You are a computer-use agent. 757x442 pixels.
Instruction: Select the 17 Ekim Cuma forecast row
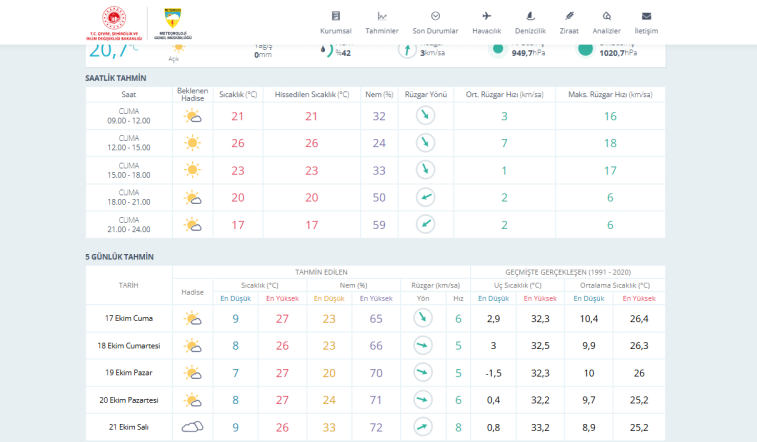coord(129,319)
